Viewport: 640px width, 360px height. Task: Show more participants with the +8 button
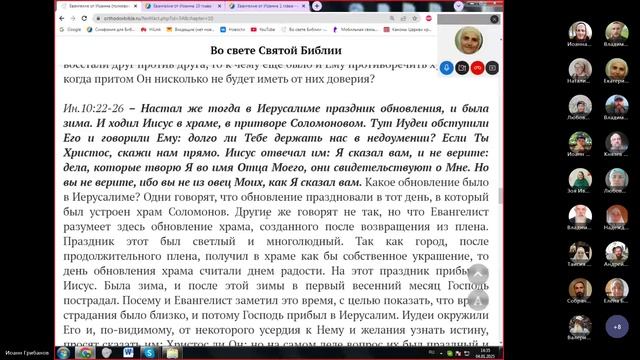click(617, 327)
